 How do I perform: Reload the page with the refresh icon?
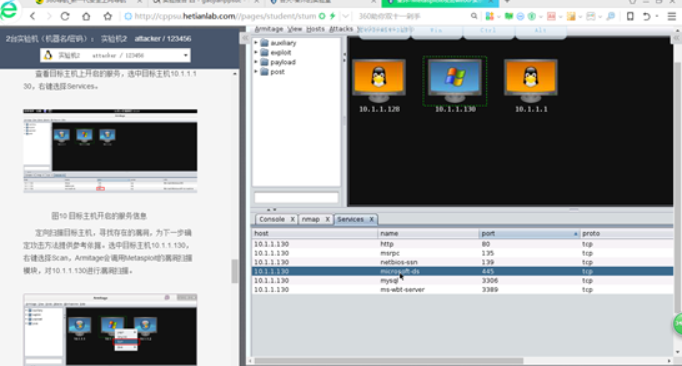(x=65, y=17)
